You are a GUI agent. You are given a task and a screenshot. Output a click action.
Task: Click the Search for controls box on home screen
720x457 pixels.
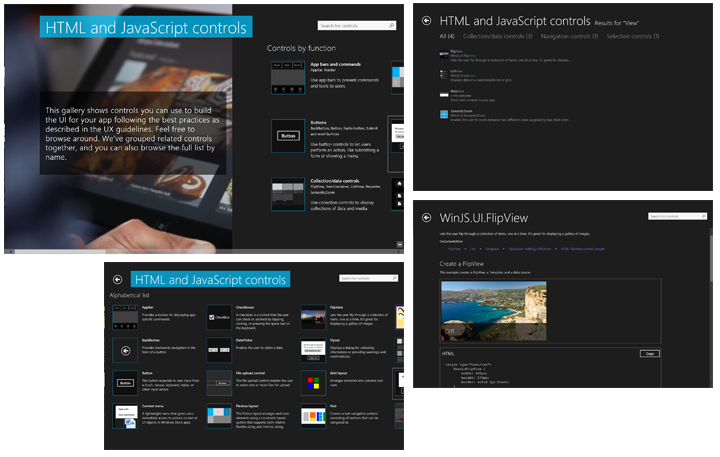357,25
